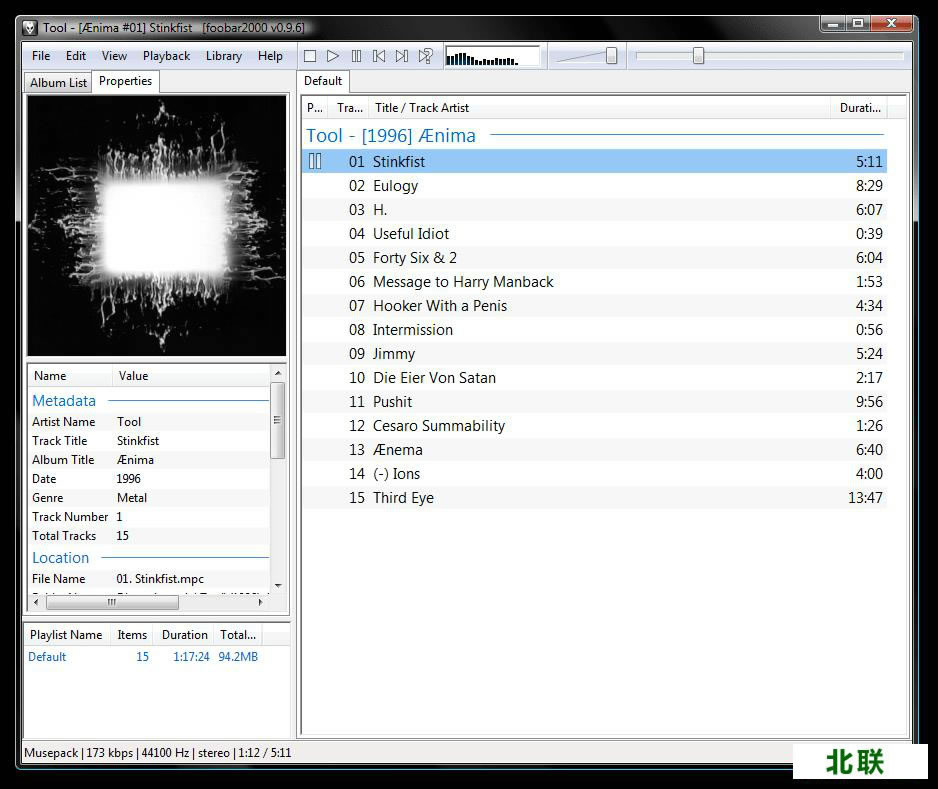Click the Pause icon

click(x=356, y=56)
